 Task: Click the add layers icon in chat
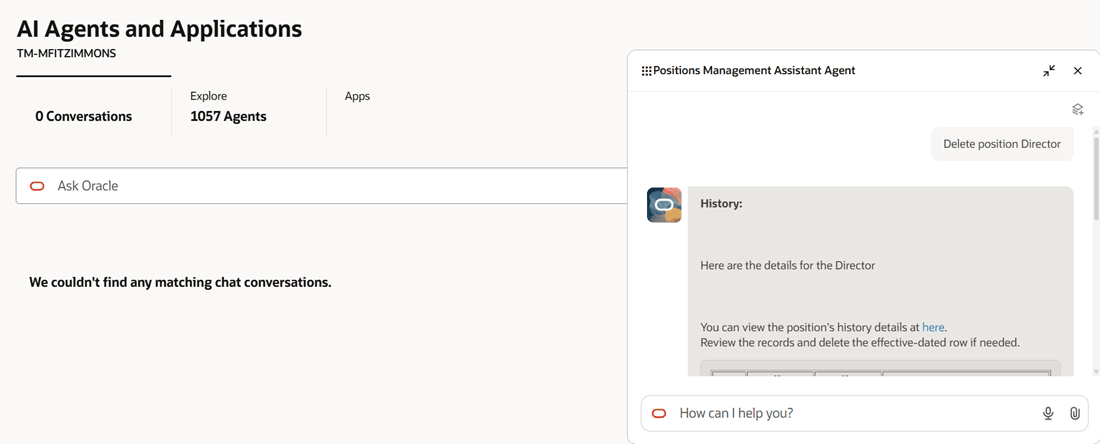point(1078,109)
